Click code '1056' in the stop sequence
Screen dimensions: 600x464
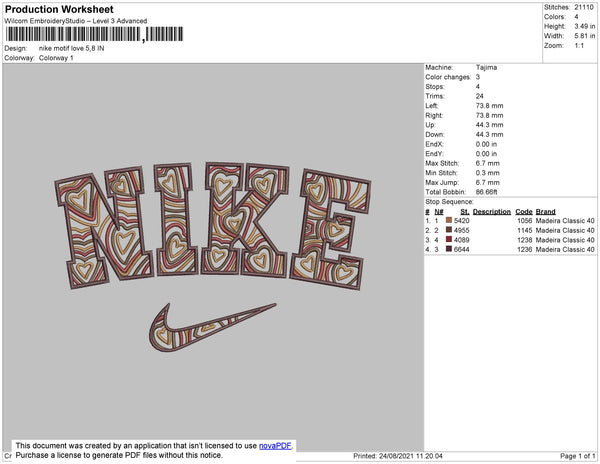tap(525, 221)
